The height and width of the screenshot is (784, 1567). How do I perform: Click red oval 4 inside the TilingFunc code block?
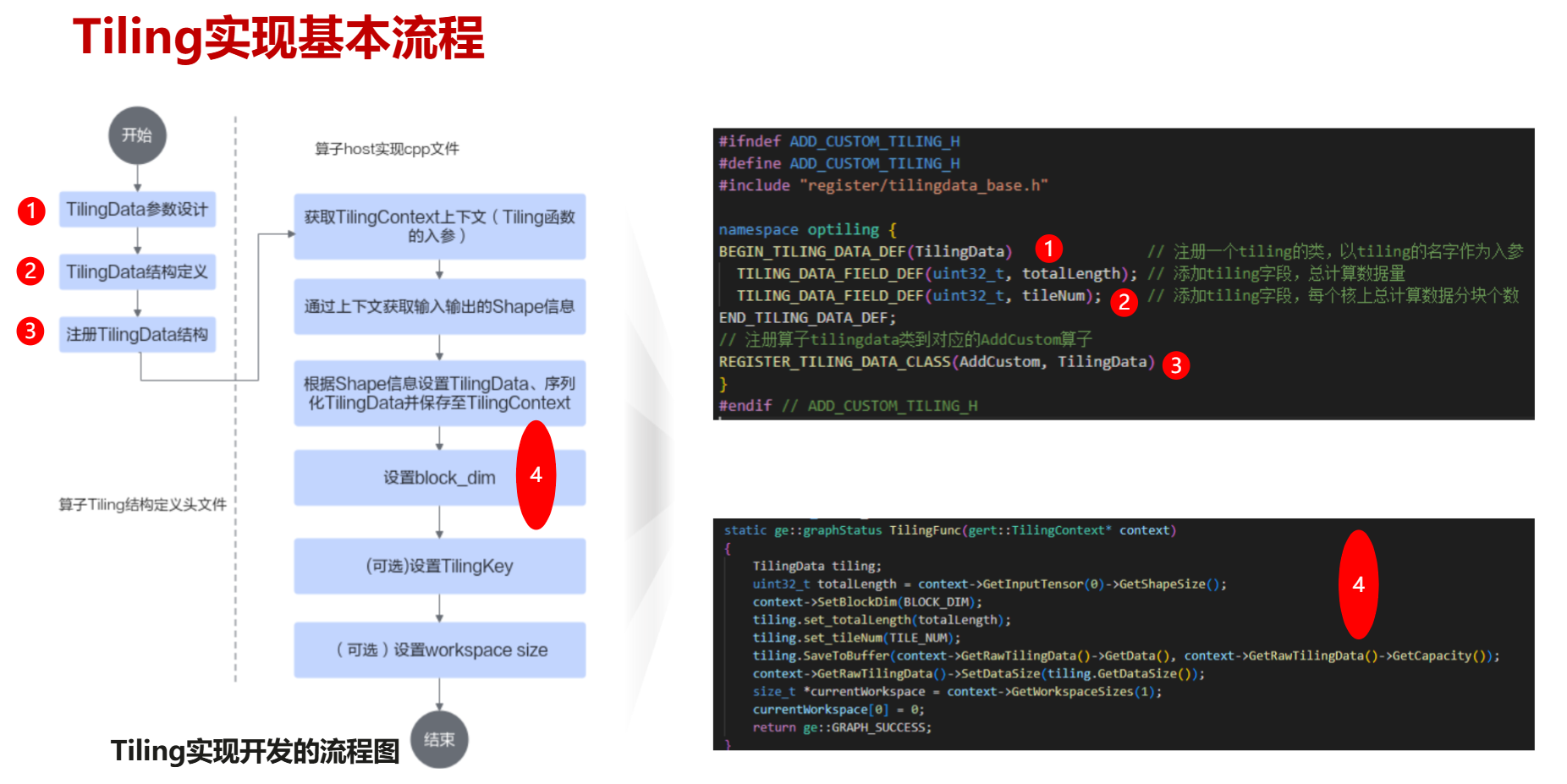(x=1359, y=584)
